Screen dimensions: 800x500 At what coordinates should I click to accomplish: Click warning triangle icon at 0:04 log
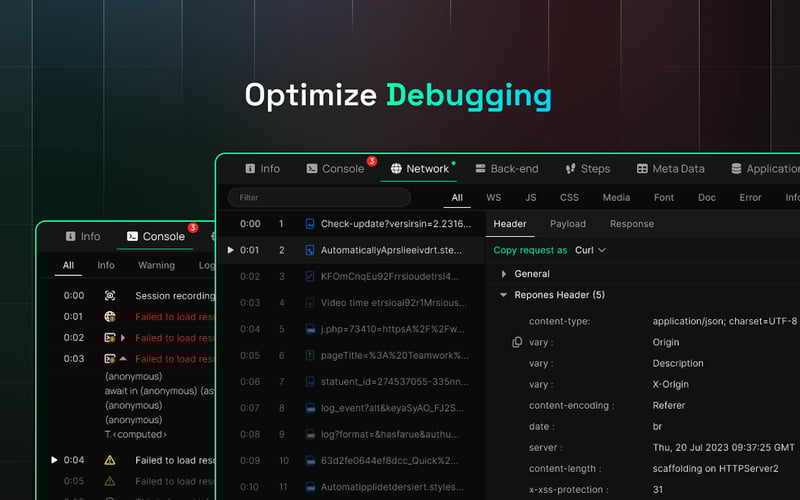pos(110,460)
